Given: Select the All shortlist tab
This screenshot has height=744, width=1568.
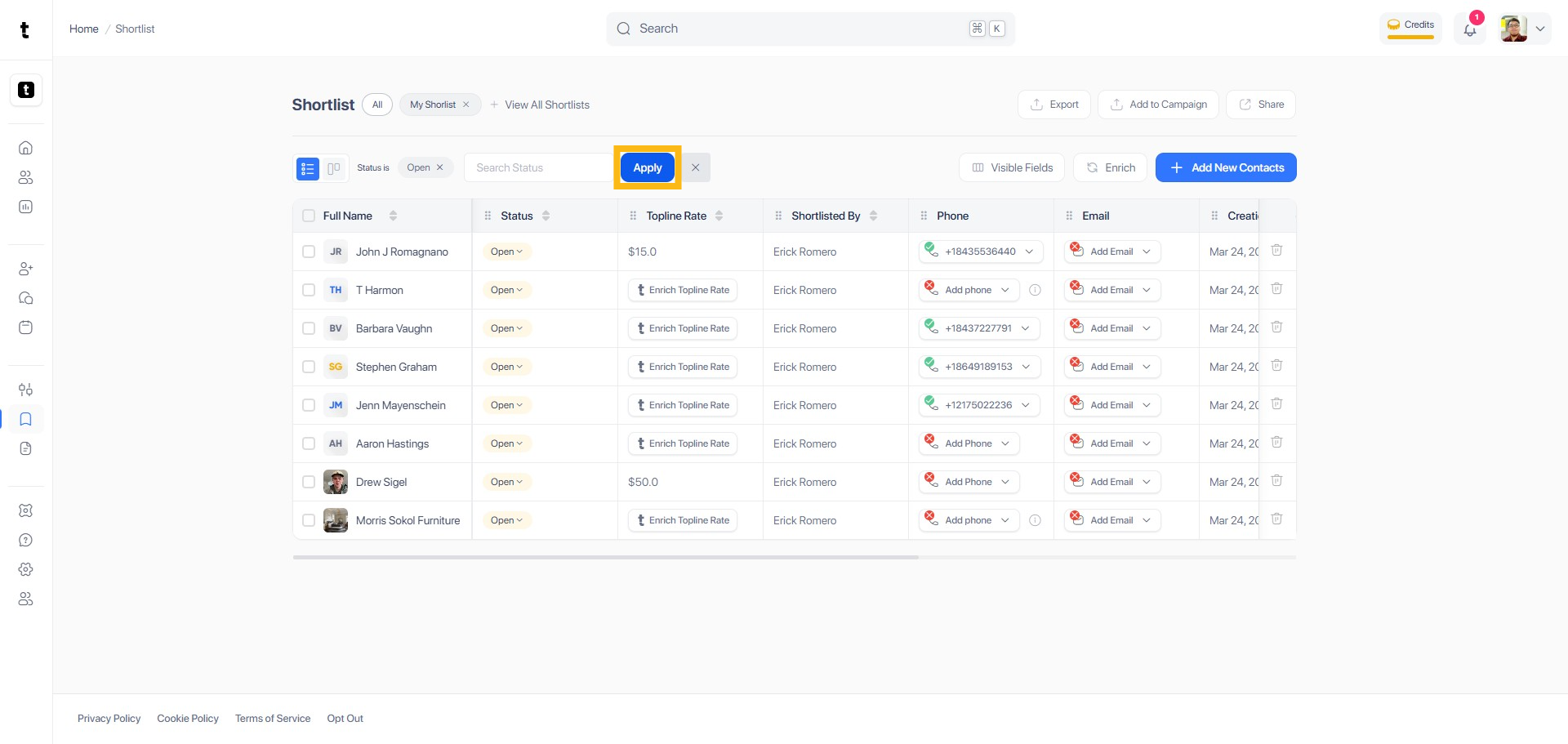Looking at the screenshot, I should pyautogui.click(x=377, y=105).
